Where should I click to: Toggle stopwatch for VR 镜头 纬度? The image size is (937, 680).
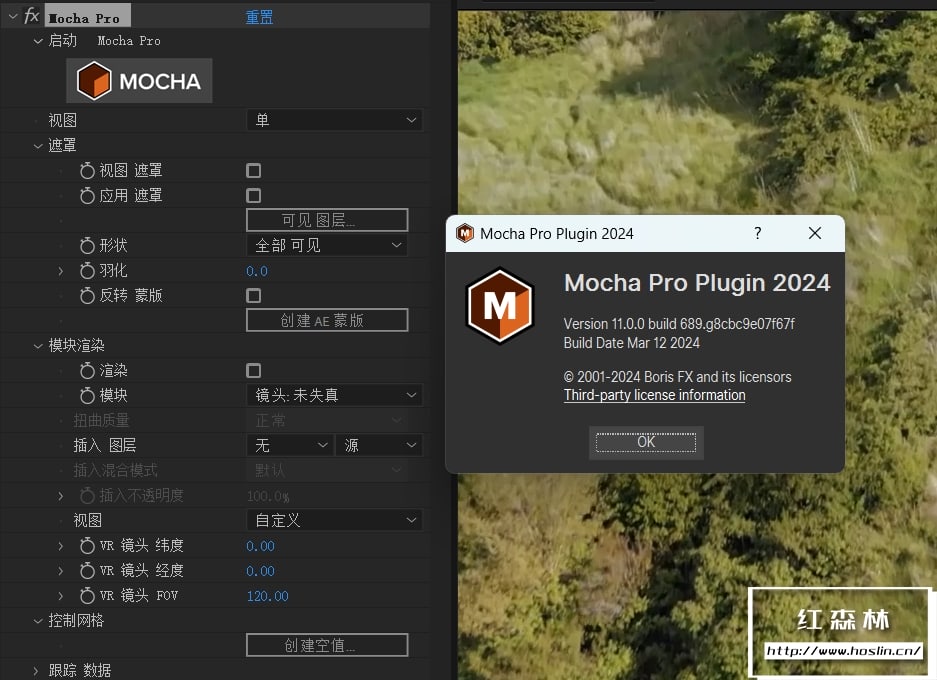tap(87, 546)
